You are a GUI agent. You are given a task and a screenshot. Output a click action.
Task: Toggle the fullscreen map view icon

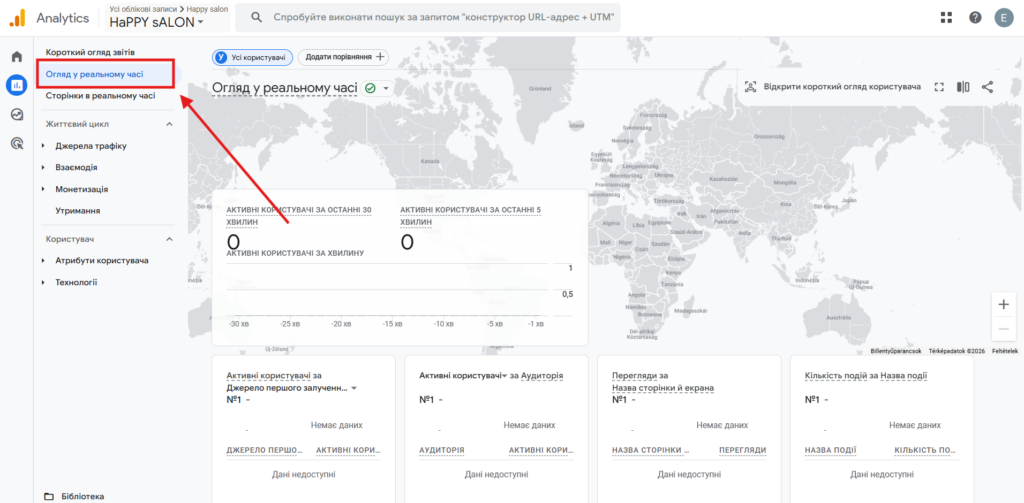(939, 87)
